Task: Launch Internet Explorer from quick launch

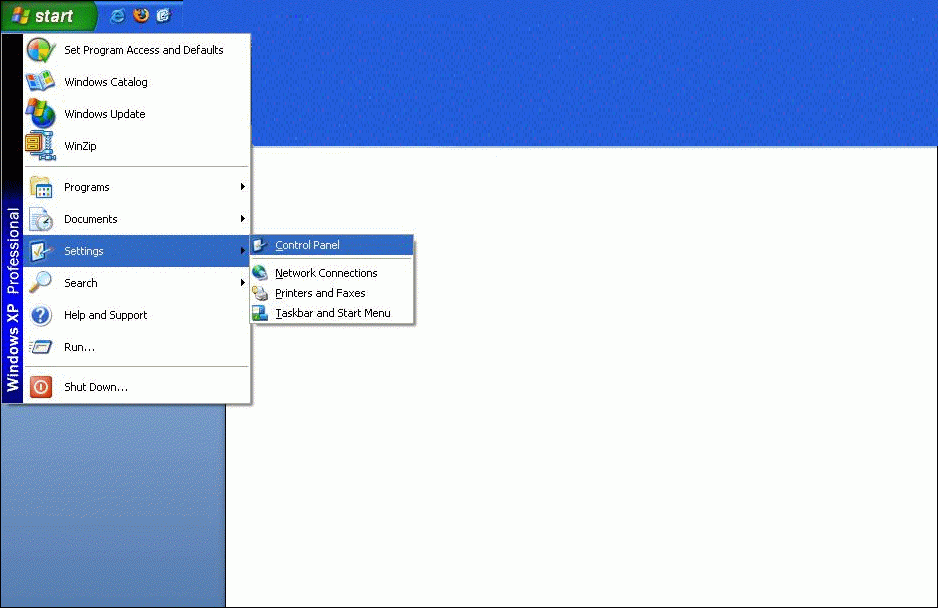Action: (117, 16)
